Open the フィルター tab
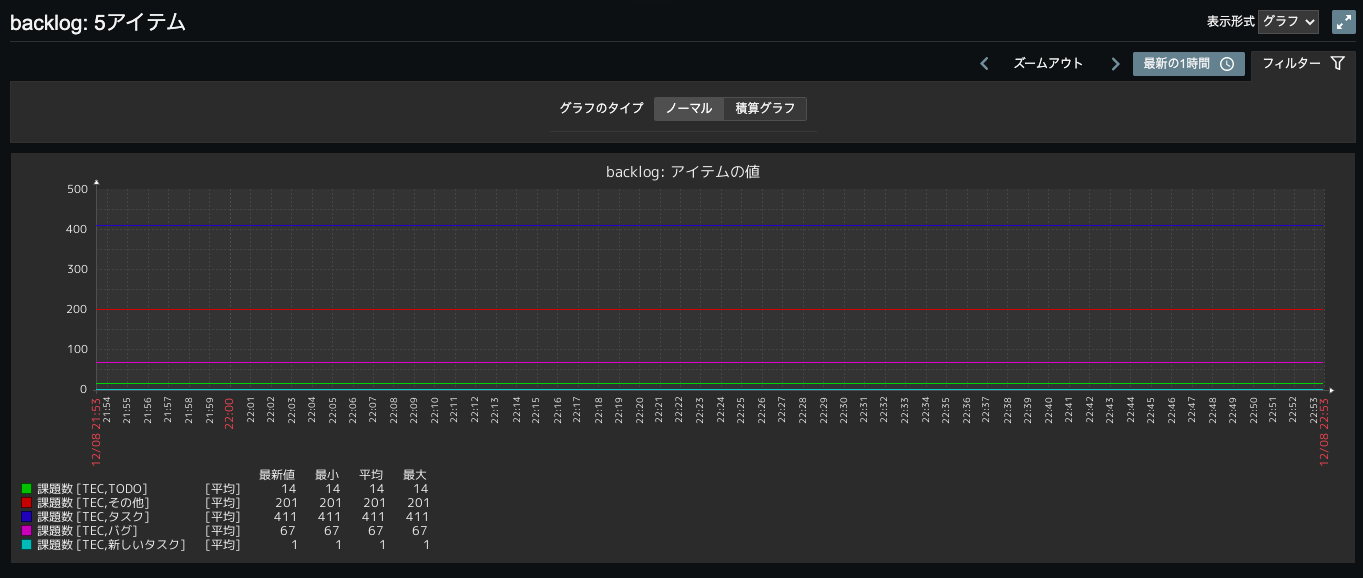1363x578 pixels. (1302, 64)
